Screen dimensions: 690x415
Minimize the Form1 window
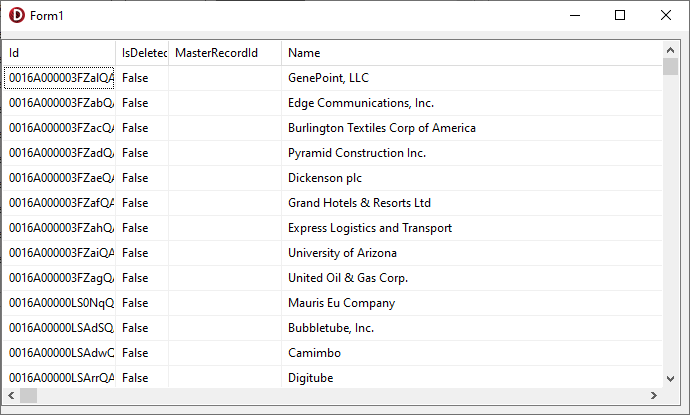coord(574,15)
